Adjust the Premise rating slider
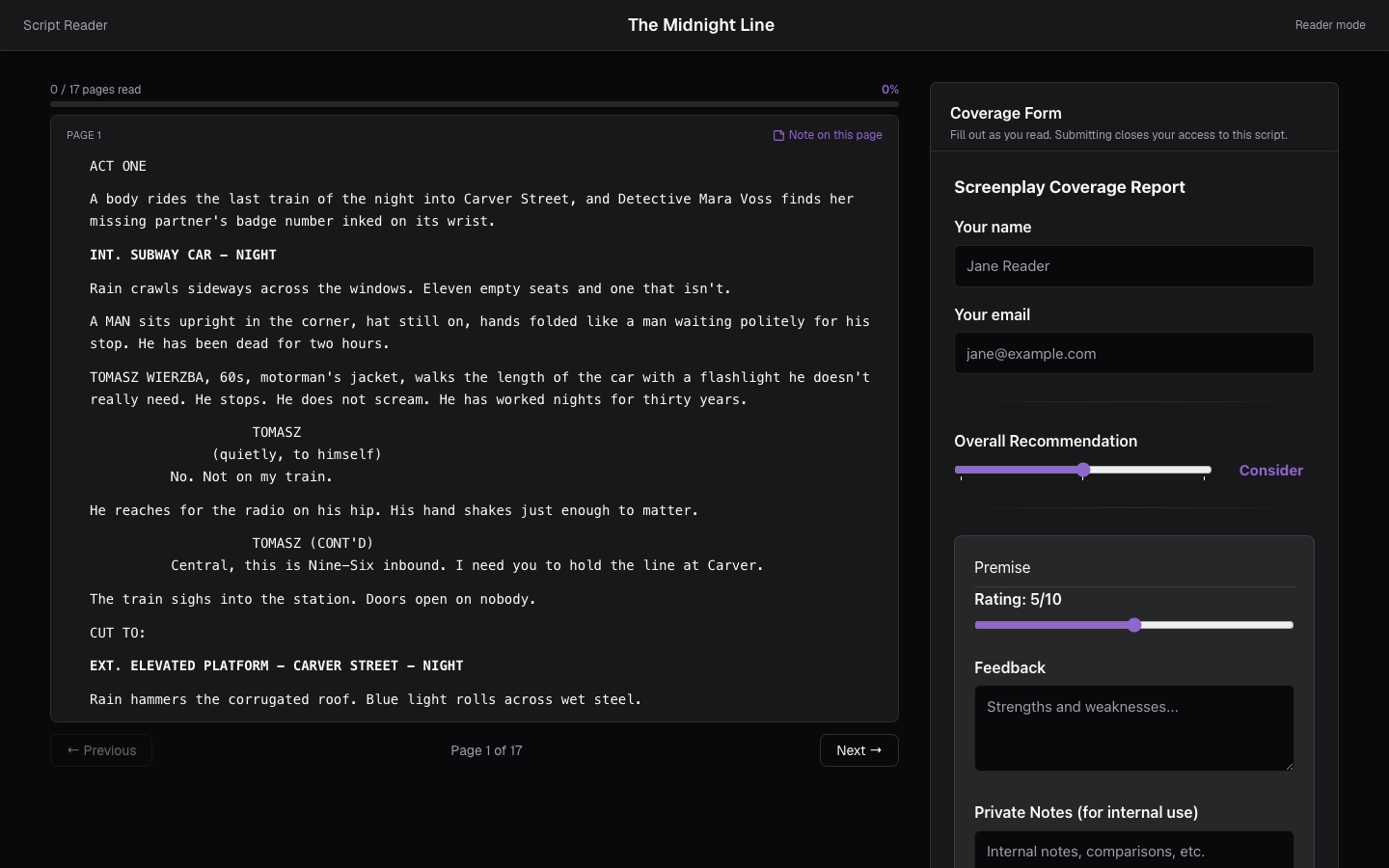This screenshot has width=1389, height=868. [x=1134, y=625]
